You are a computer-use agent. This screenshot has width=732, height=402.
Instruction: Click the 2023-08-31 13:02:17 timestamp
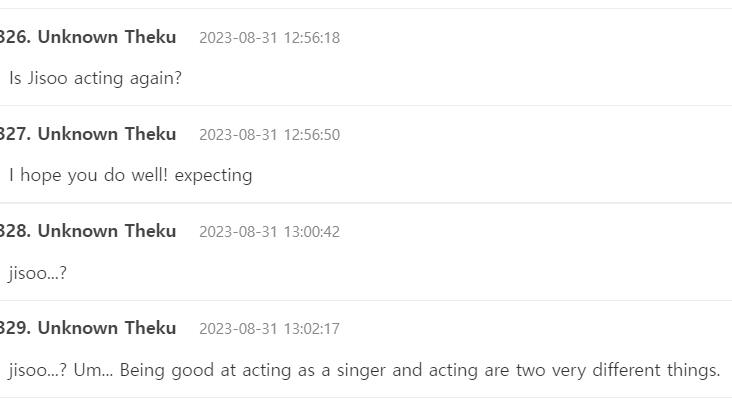[x=269, y=329]
